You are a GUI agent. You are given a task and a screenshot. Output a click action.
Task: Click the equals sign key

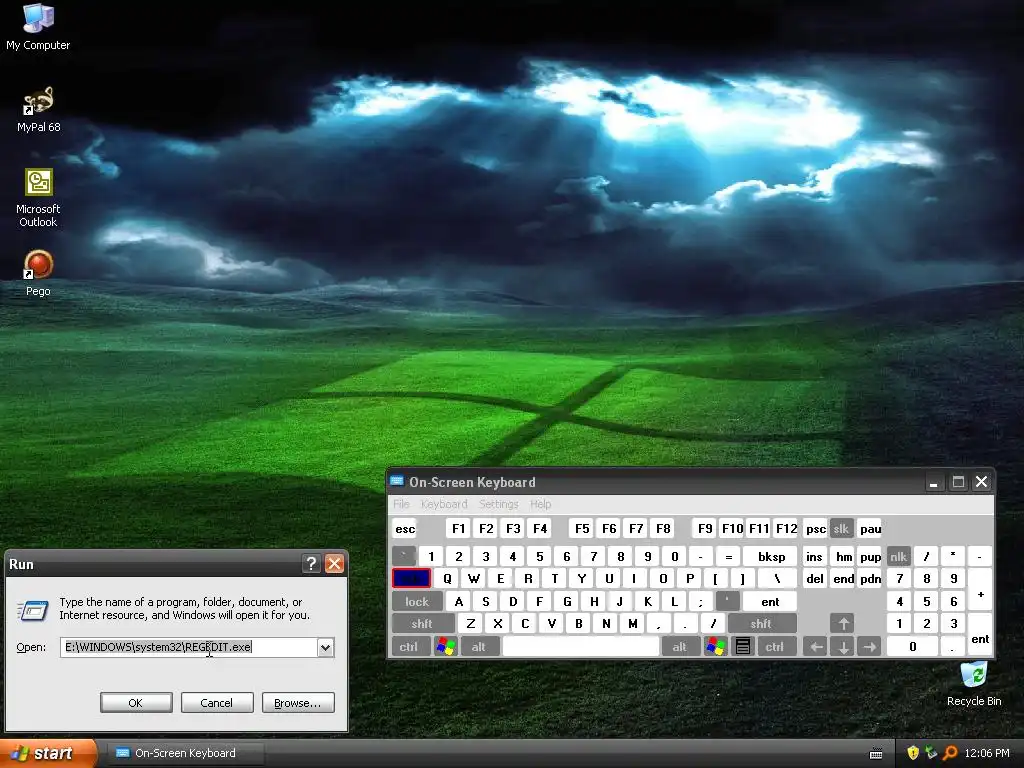click(728, 556)
